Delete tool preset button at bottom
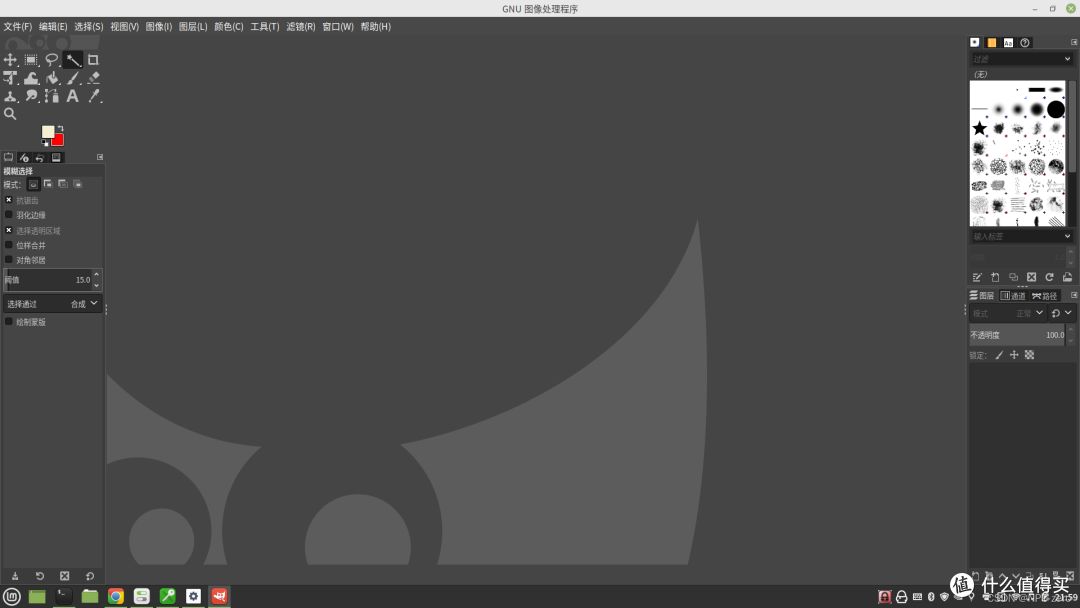Screen dimensions: 1080x608 click(65, 576)
